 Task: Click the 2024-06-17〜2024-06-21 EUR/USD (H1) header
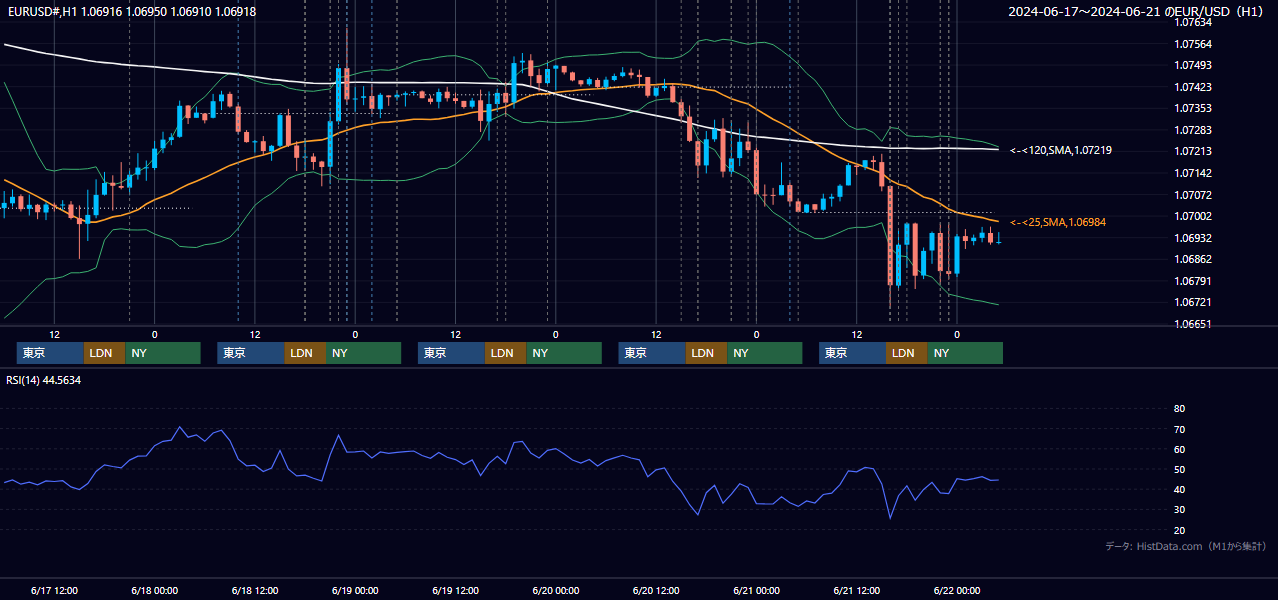point(1135,12)
